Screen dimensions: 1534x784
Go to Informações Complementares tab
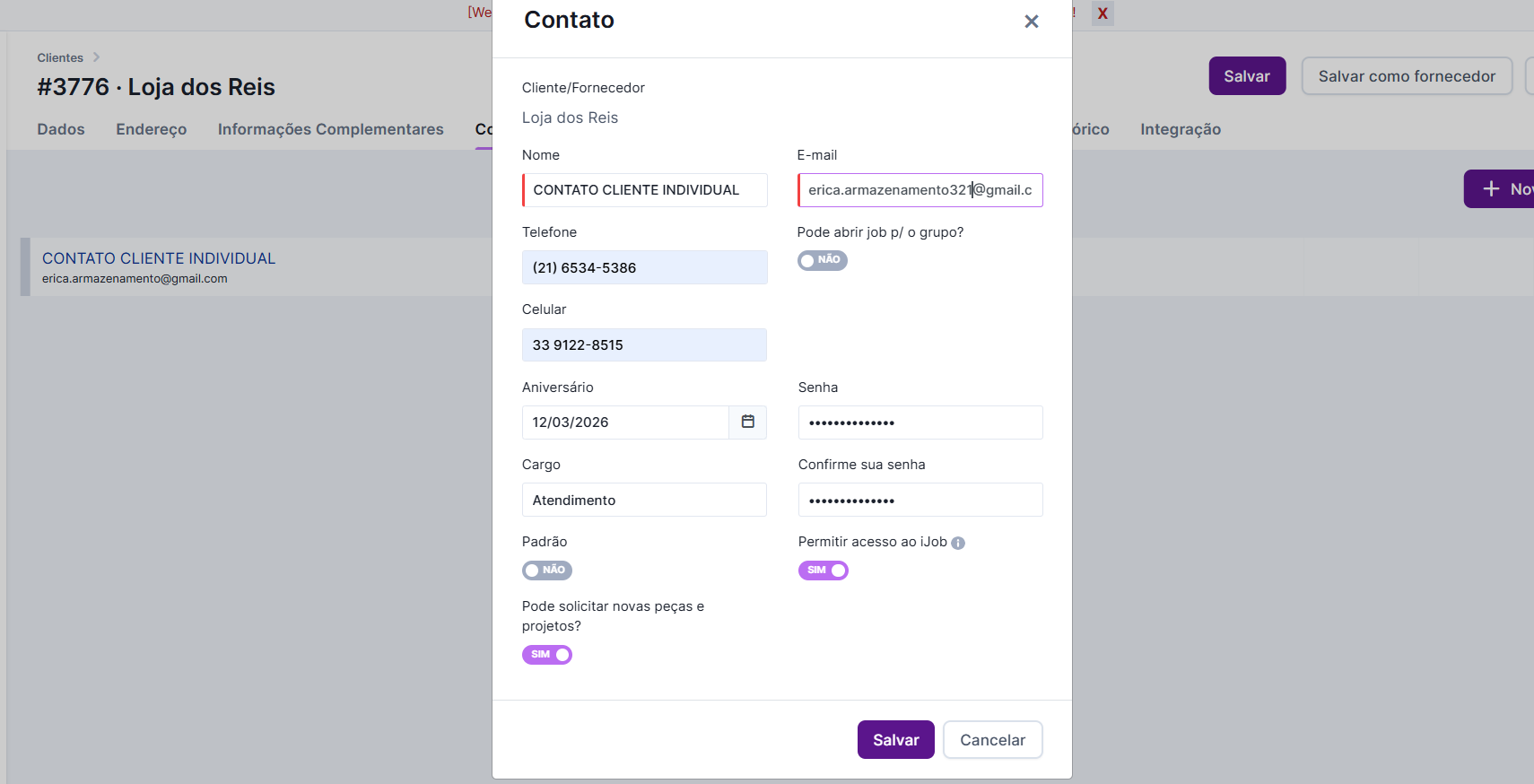[330, 129]
